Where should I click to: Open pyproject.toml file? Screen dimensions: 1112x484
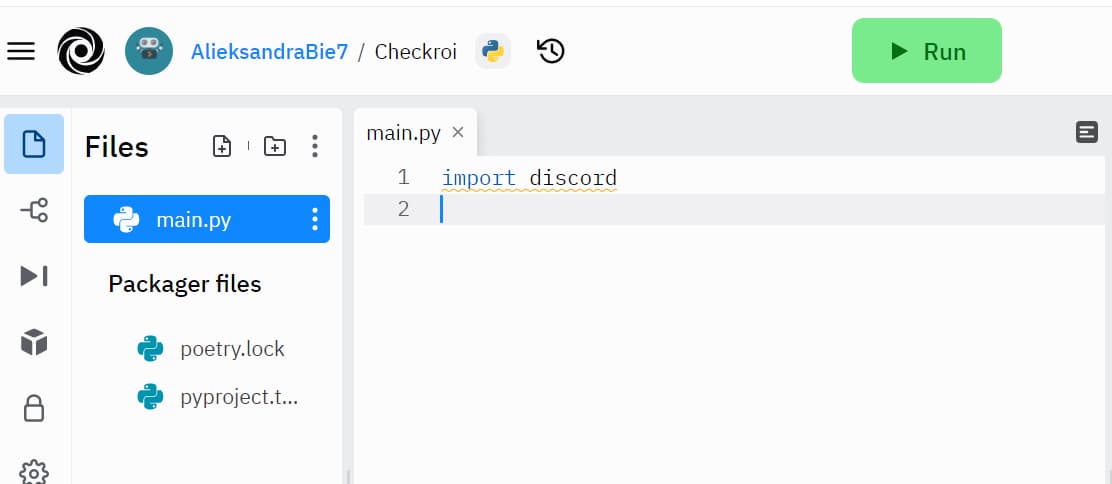218,397
